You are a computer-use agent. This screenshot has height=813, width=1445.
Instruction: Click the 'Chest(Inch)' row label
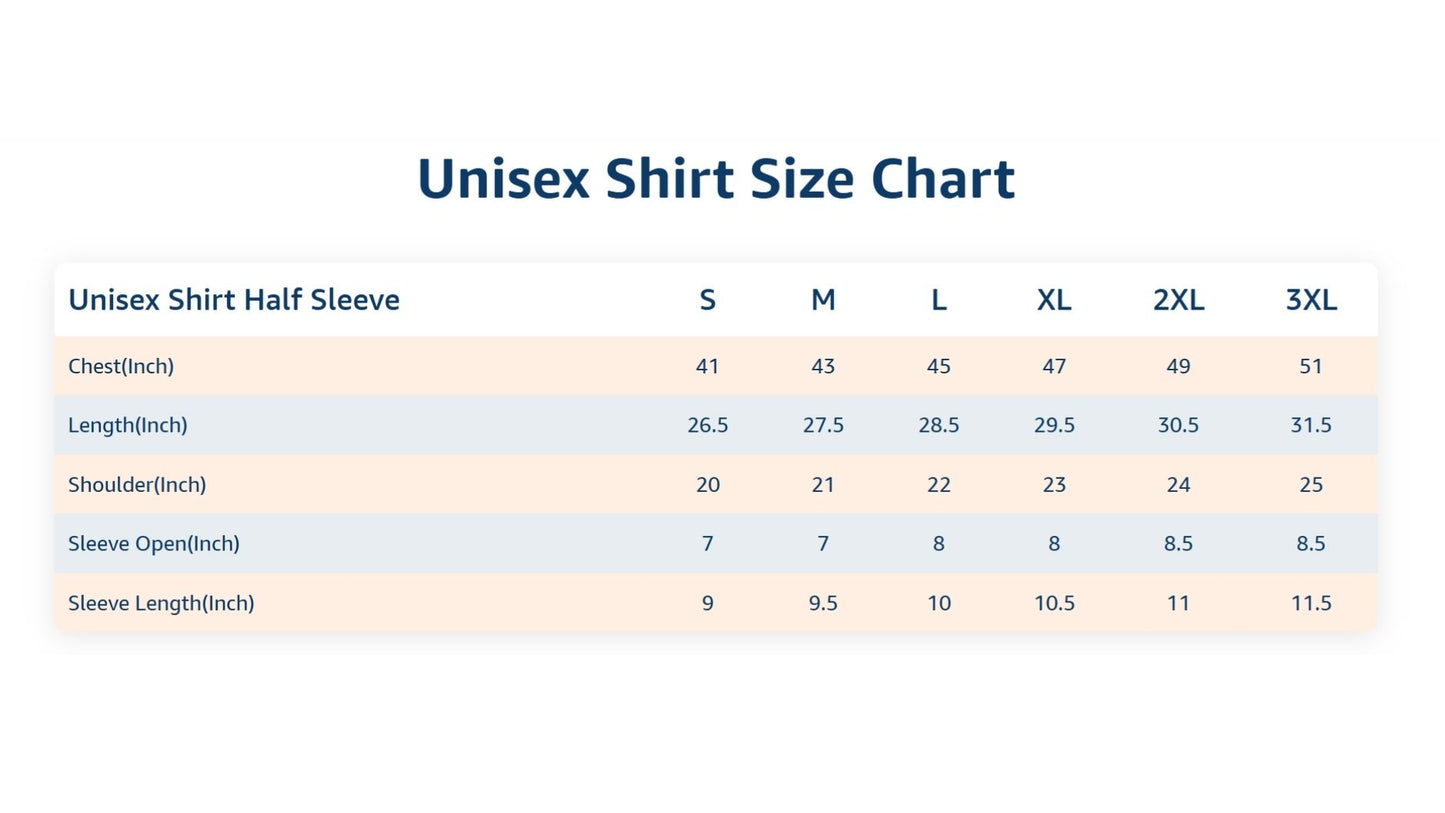pos(121,366)
